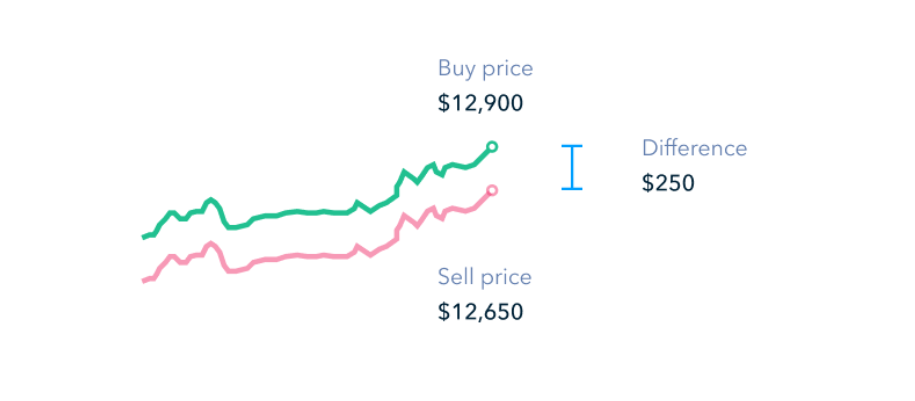Select the 'Sell price' label
This screenshot has width=915, height=401.
pyautogui.click(x=485, y=277)
